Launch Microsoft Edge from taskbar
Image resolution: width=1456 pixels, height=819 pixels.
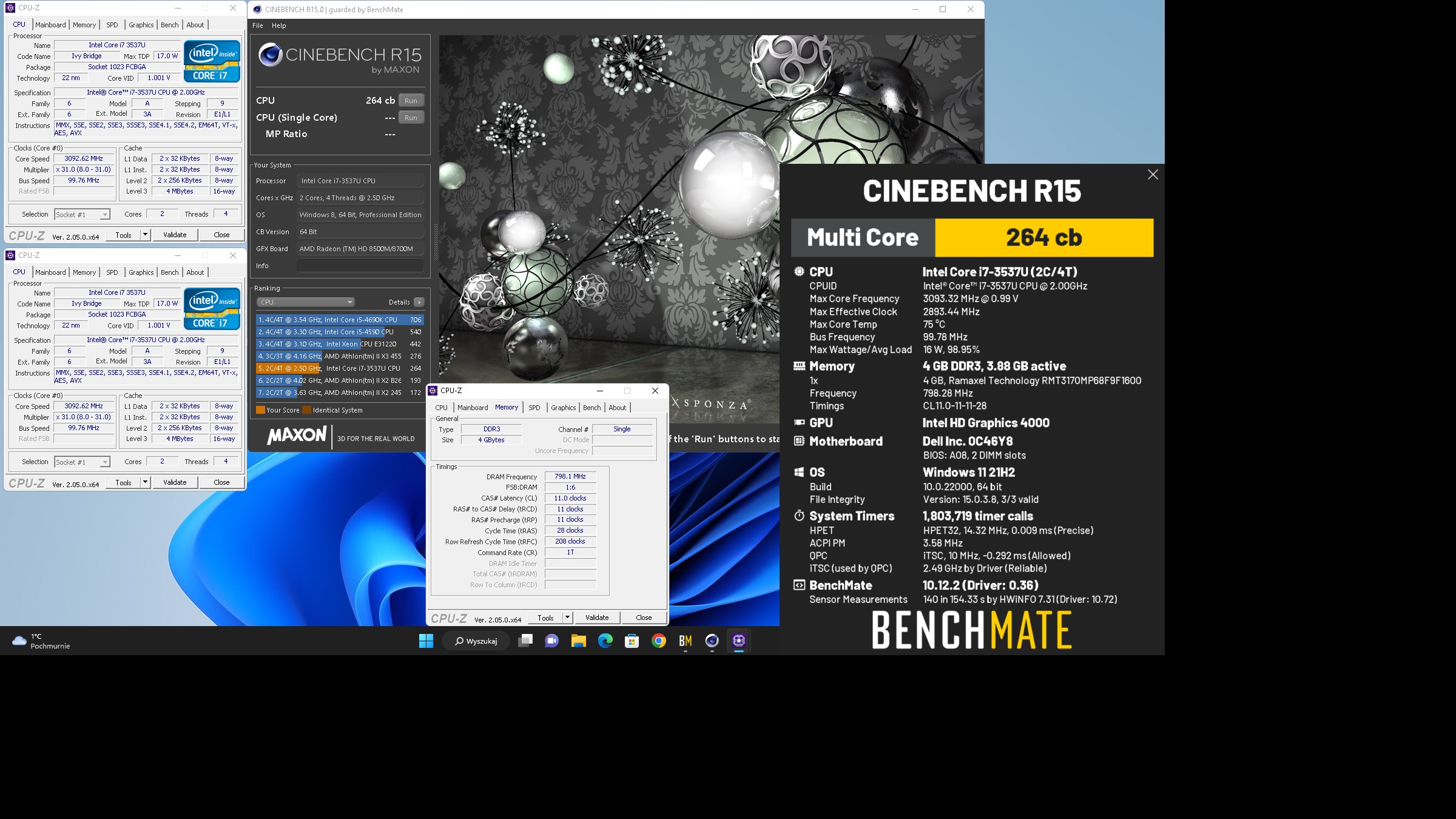605,641
